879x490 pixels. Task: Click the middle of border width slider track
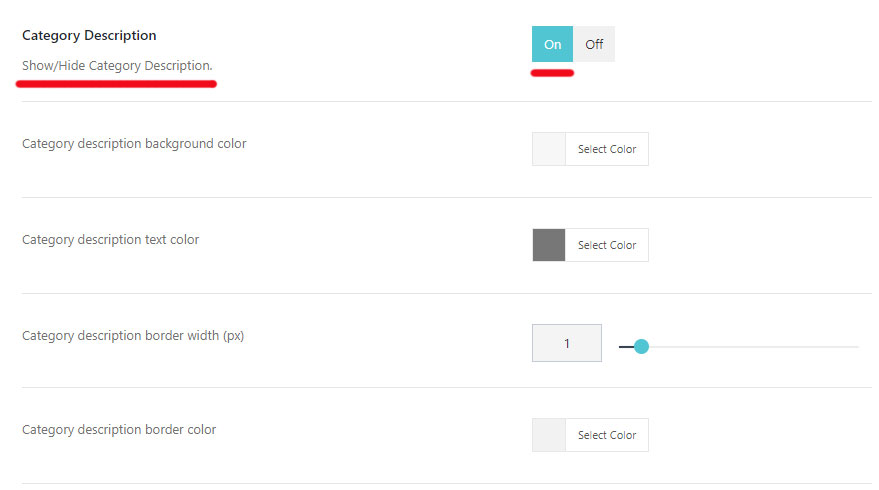click(x=739, y=347)
